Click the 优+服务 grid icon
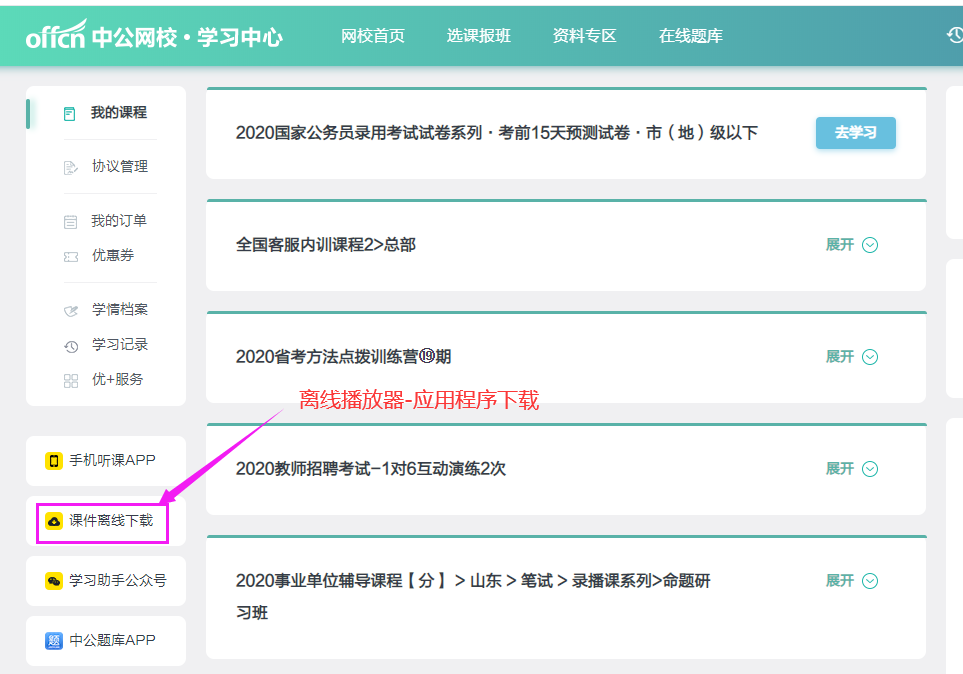 tap(70, 380)
